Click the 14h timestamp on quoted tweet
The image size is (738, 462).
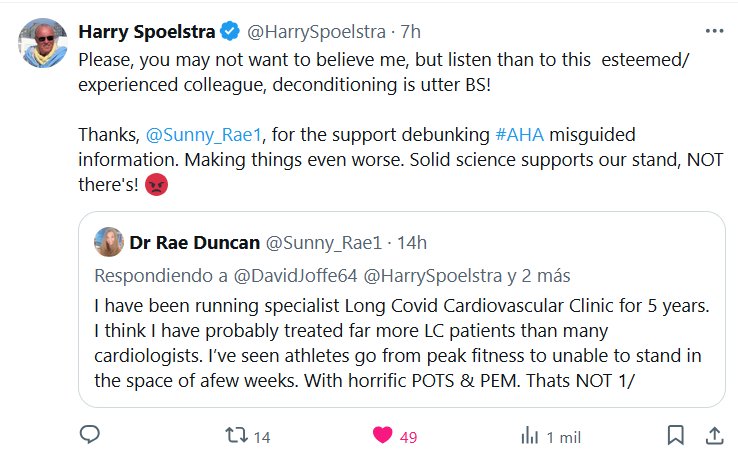412,242
